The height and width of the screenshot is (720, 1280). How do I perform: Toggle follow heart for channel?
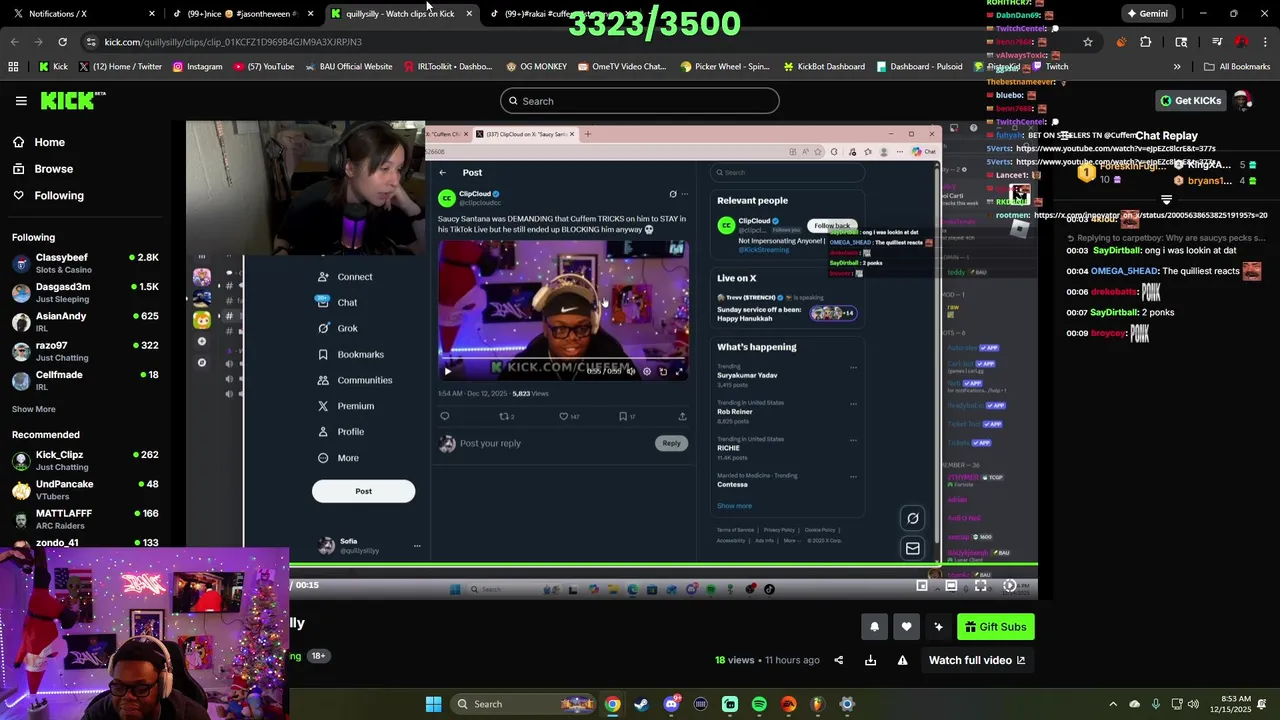(x=906, y=627)
